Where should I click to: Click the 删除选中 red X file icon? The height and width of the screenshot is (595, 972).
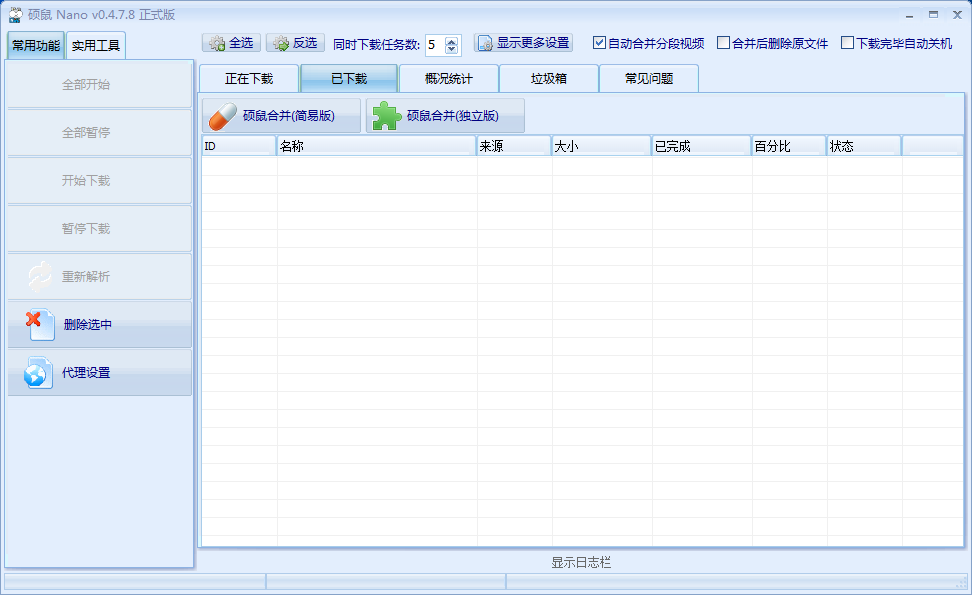click(40, 325)
